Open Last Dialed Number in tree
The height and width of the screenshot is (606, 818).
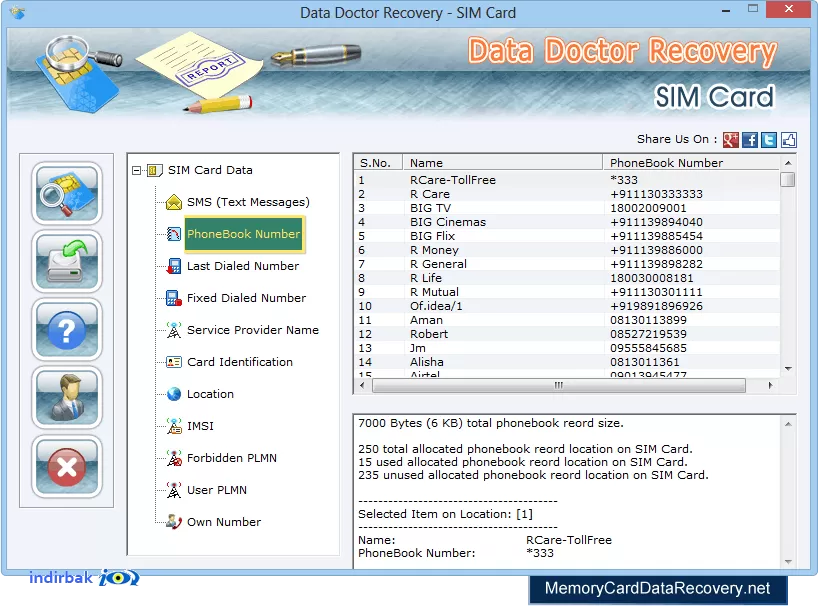pos(243,266)
